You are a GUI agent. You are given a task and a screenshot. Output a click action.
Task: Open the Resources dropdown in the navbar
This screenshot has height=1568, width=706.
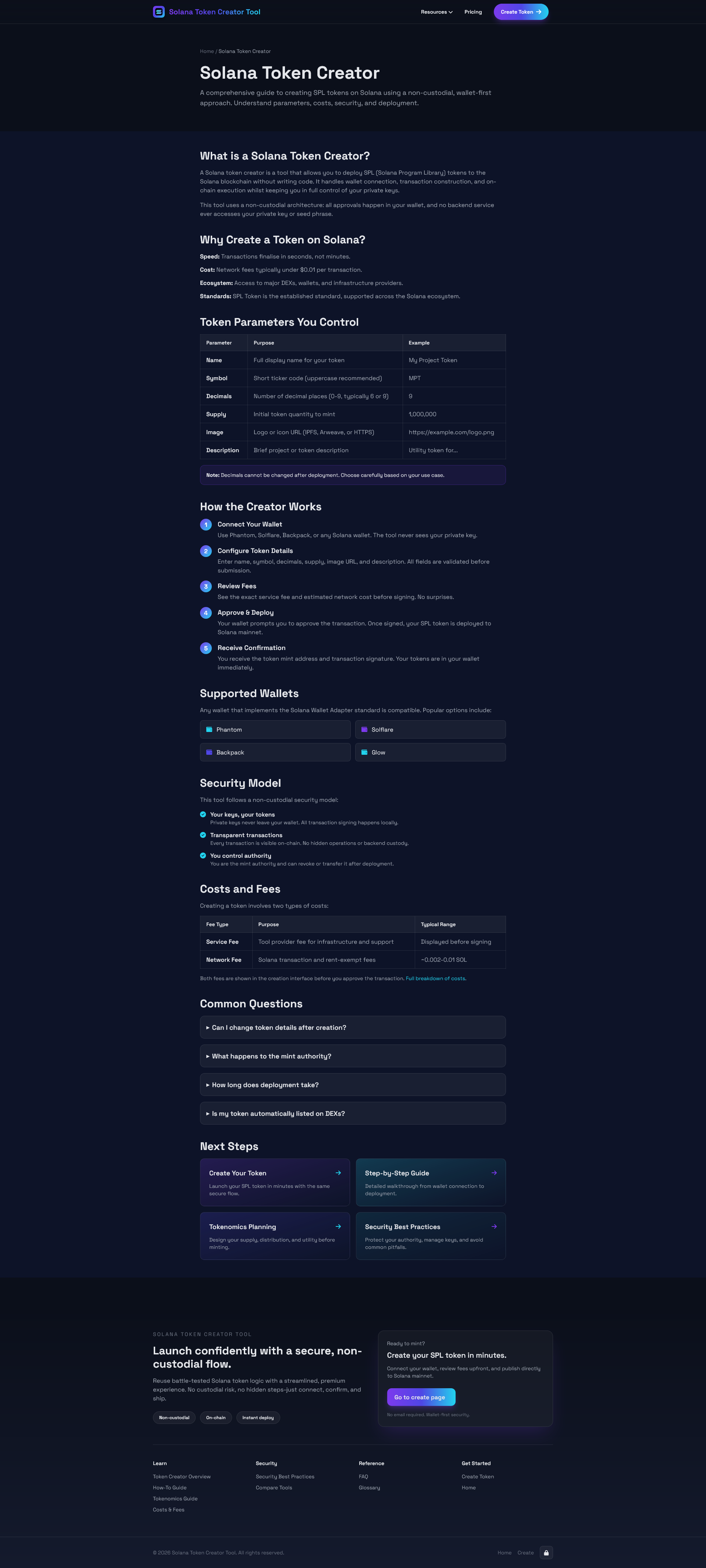click(436, 11)
